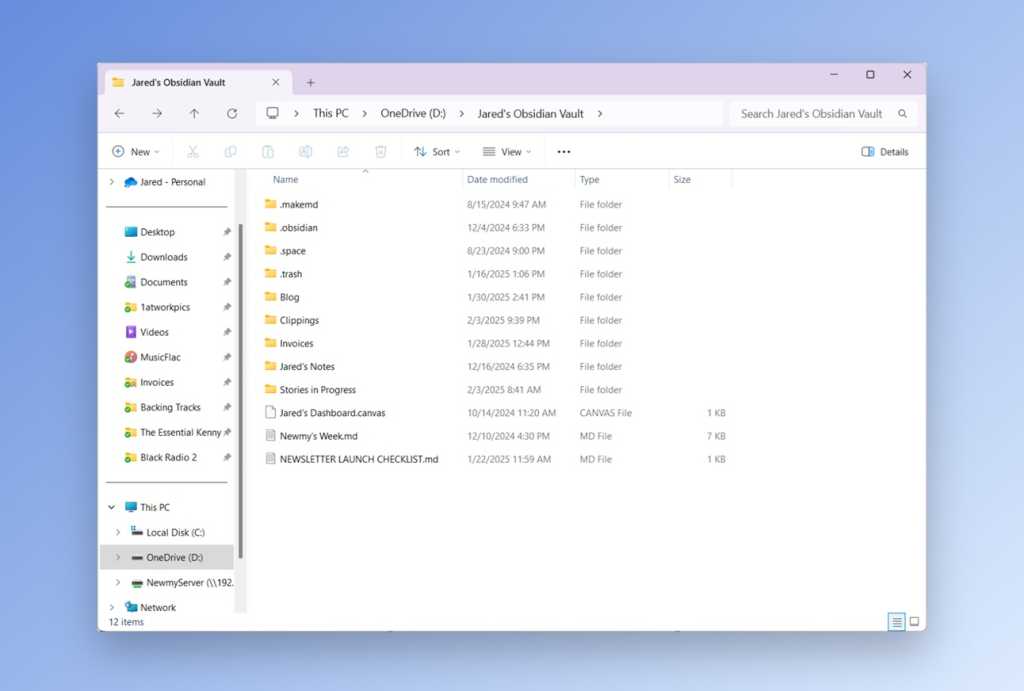1024x691 pixels.
Task: Click the Copy icon in the toolbar
Action: [x=231, y=151]
